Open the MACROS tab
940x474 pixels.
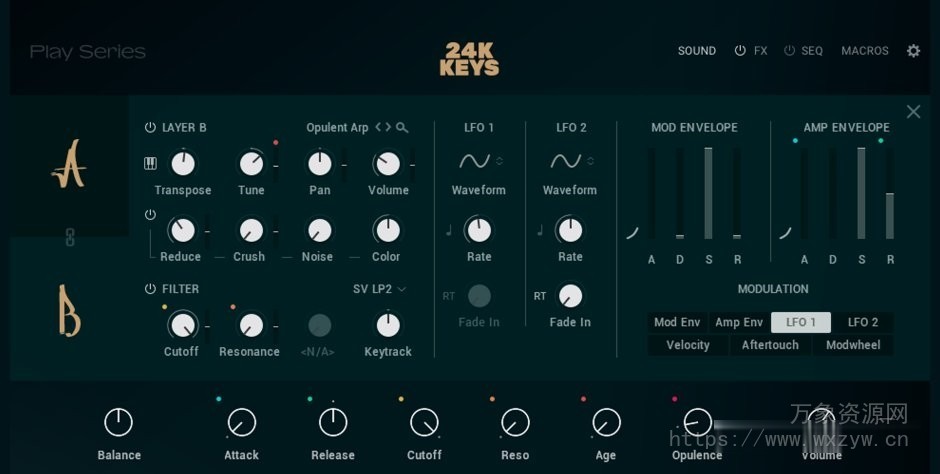point(865,51)
